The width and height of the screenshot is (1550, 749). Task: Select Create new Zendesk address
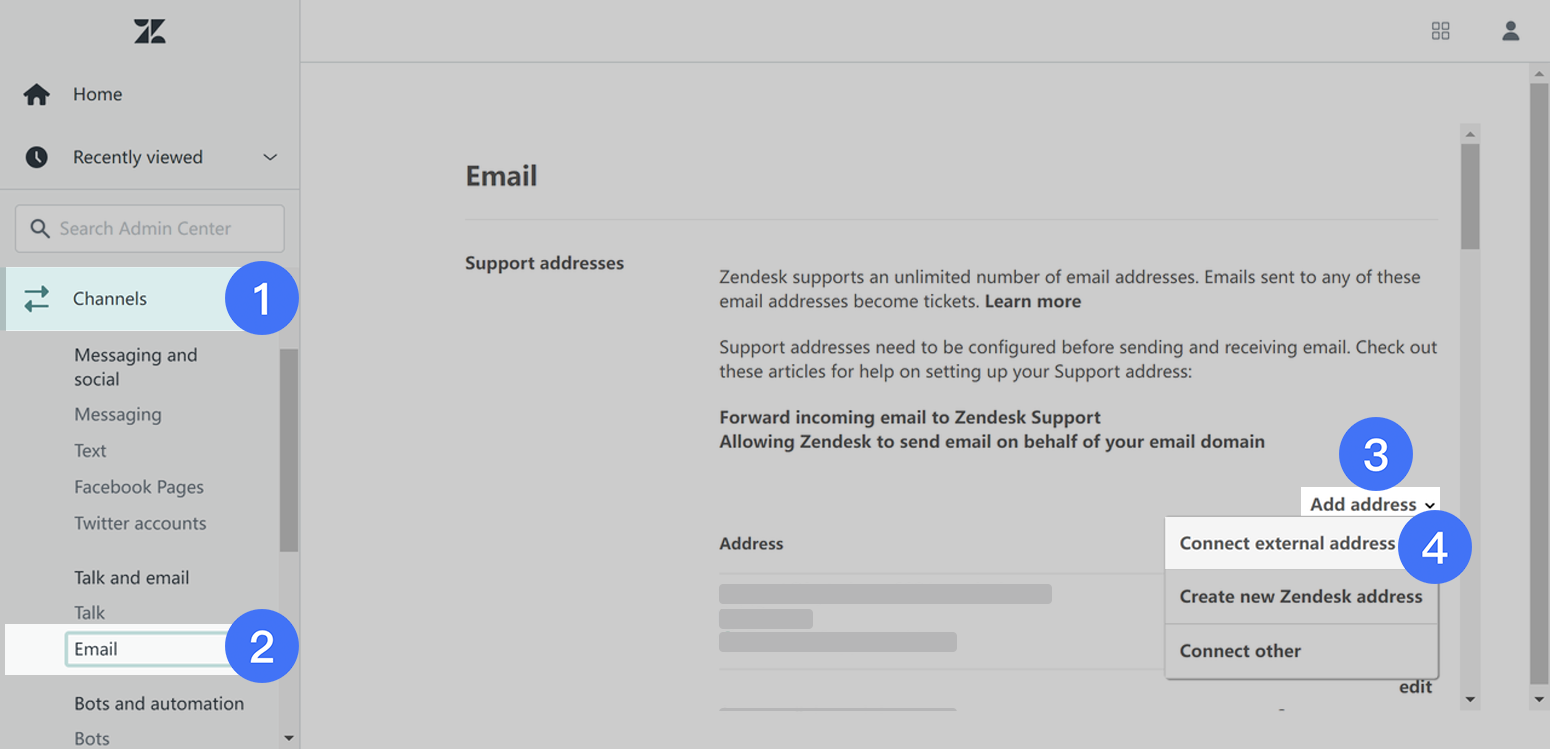[x=1301, y=596]
